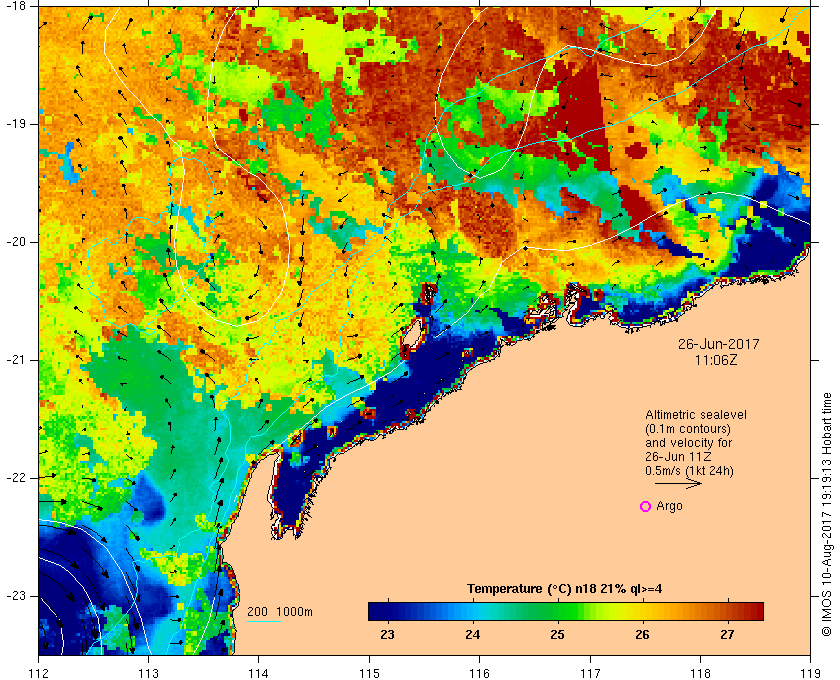Viewport: 840px width, 680px height.
Task: Click the temperature color scale bar
Action: pos(566,611)
